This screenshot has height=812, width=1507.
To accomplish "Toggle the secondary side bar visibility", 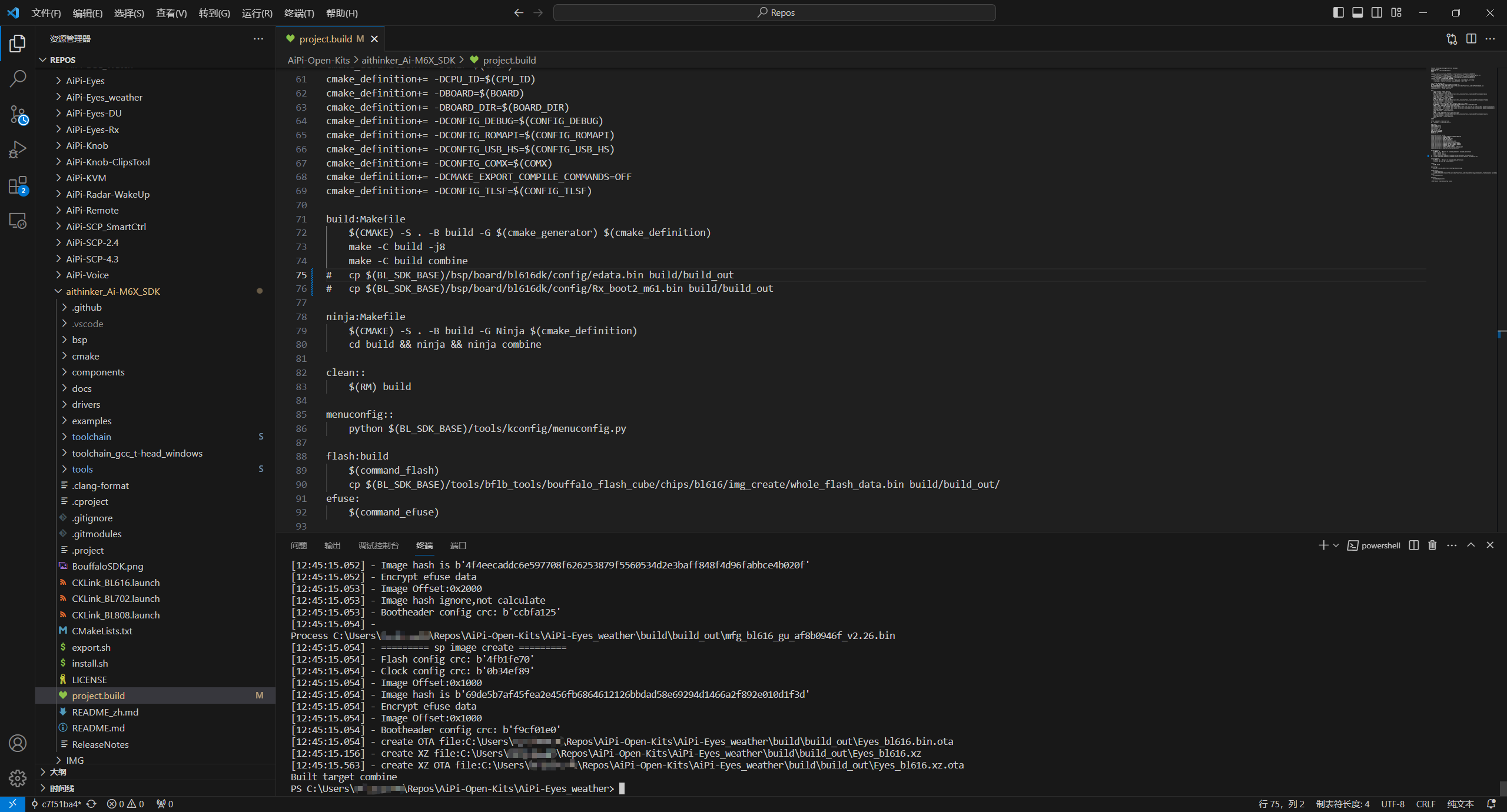I will click(1377, 12).
